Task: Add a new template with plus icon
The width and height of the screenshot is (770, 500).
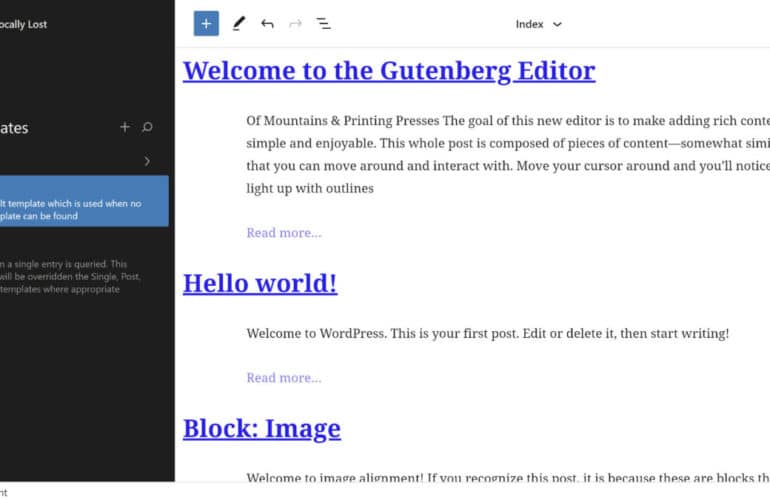Action: 125,127
